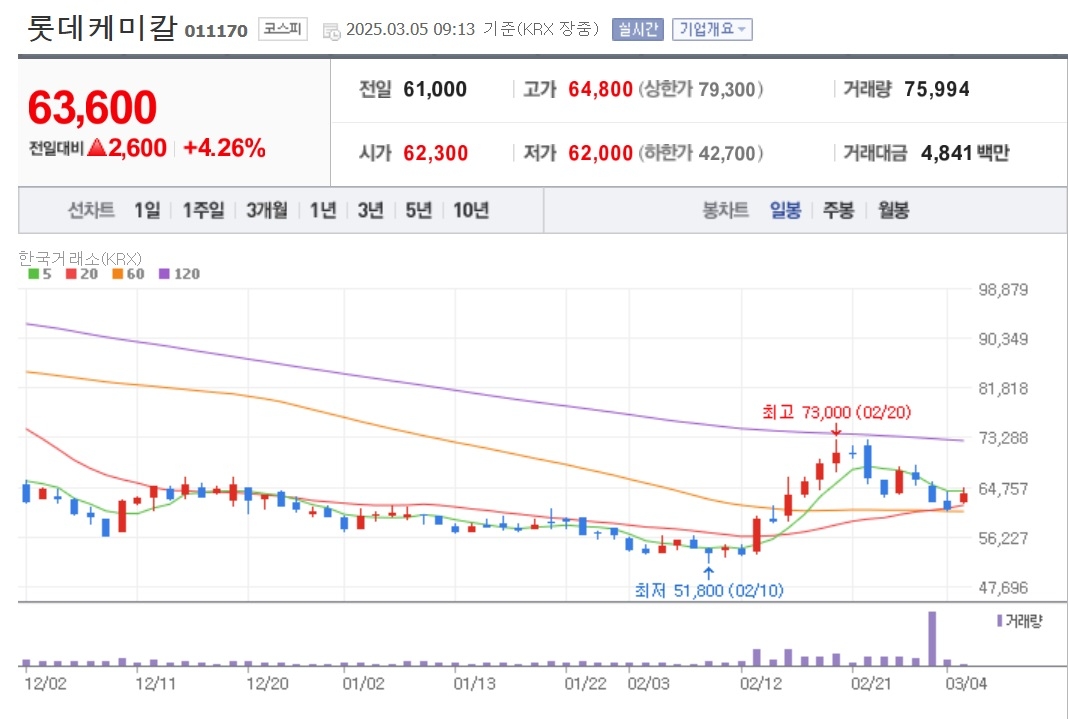Click the tallest volume bar near 03/04

coord(932,639)
